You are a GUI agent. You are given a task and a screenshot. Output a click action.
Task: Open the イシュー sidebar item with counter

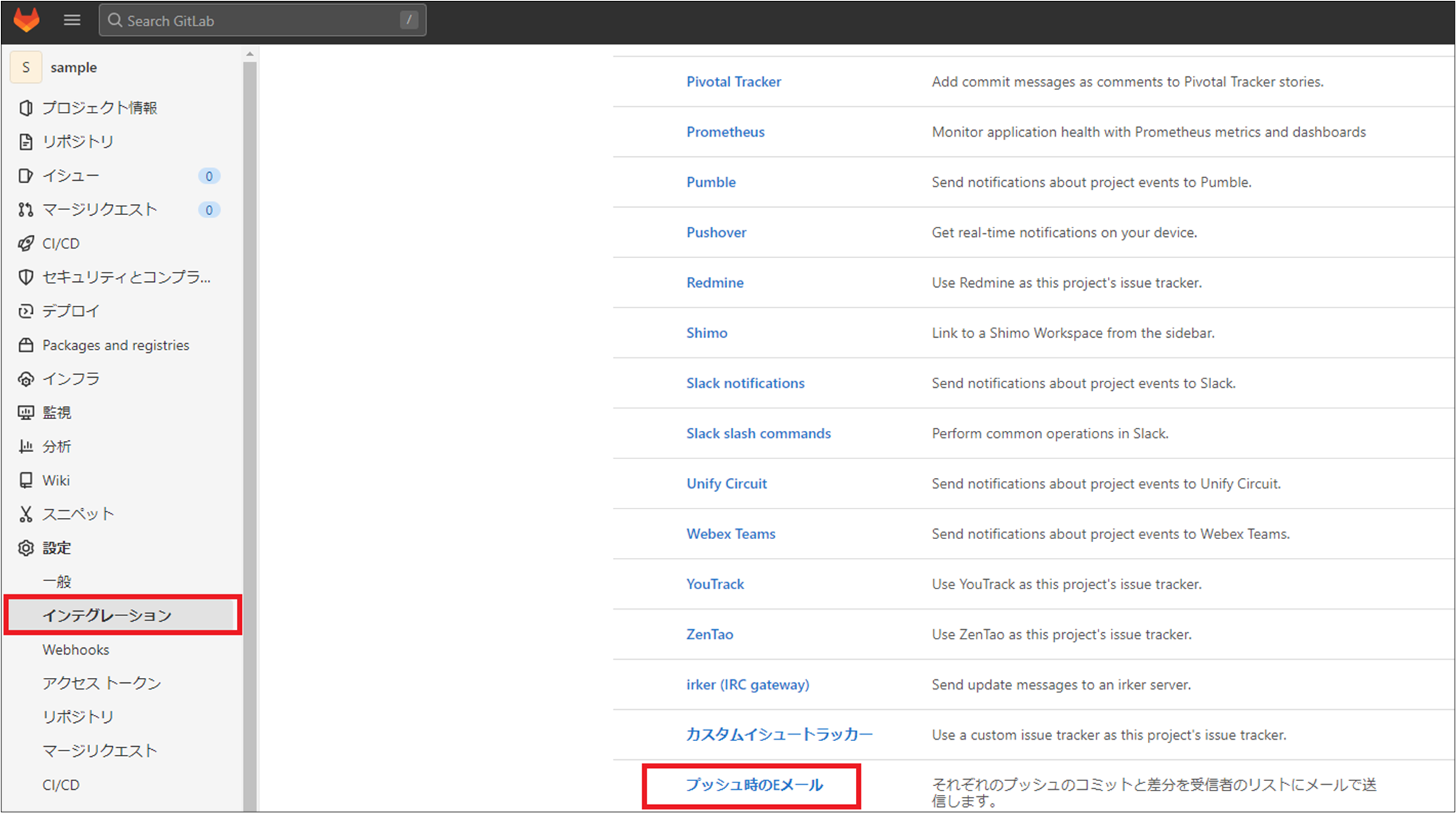(x=70, y=176)
